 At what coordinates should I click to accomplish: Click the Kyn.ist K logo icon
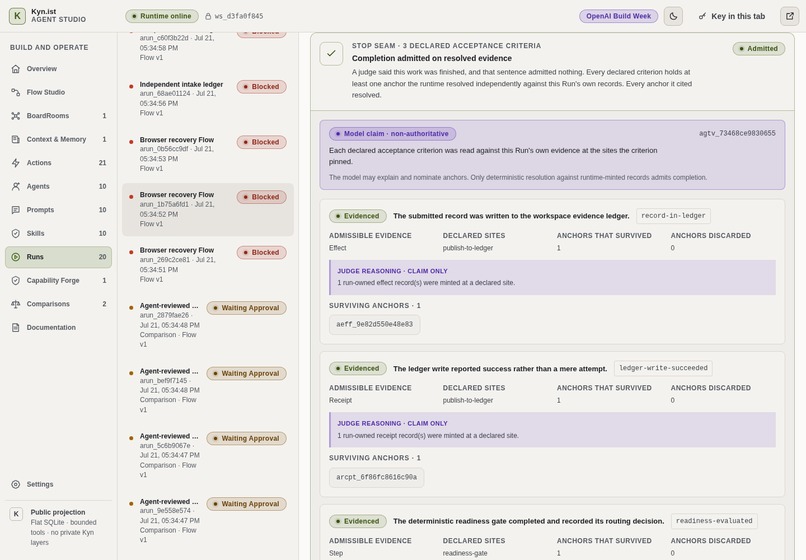point(17,16)
